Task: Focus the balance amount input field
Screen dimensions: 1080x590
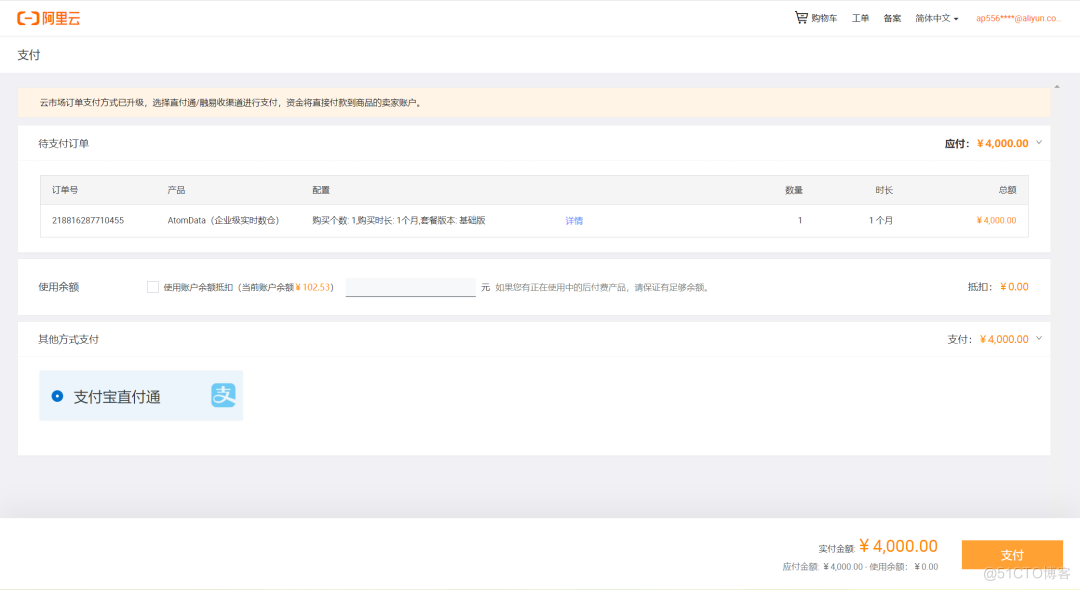Action: [x=411, y=287]
